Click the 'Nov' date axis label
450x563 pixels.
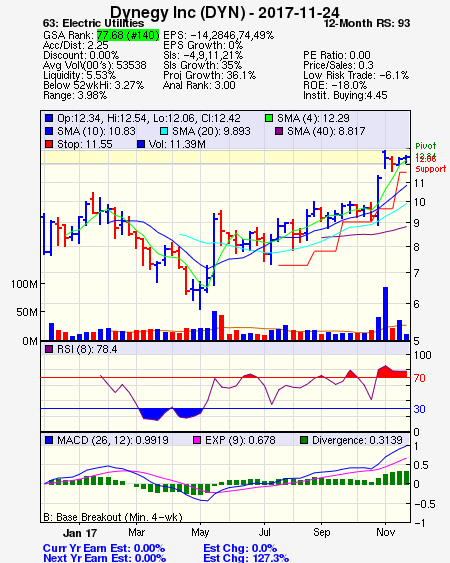click(x=386, y=532)
